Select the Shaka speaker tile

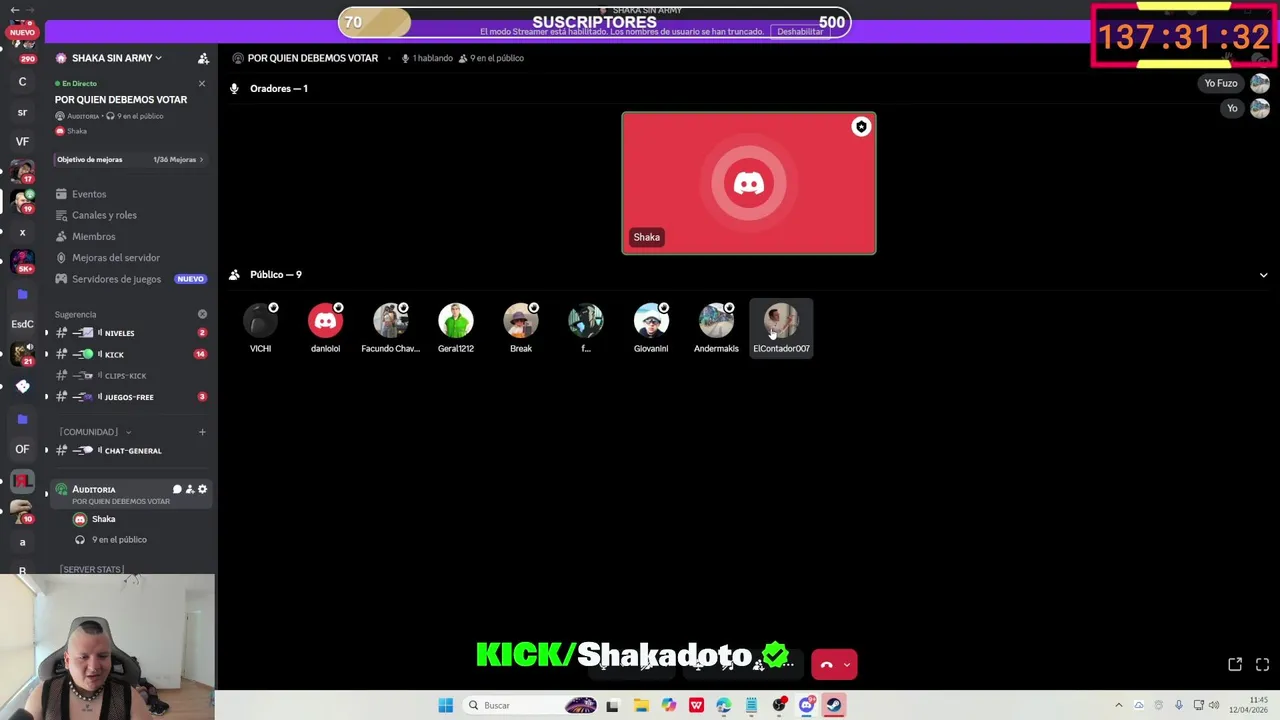tap(749, 183)
